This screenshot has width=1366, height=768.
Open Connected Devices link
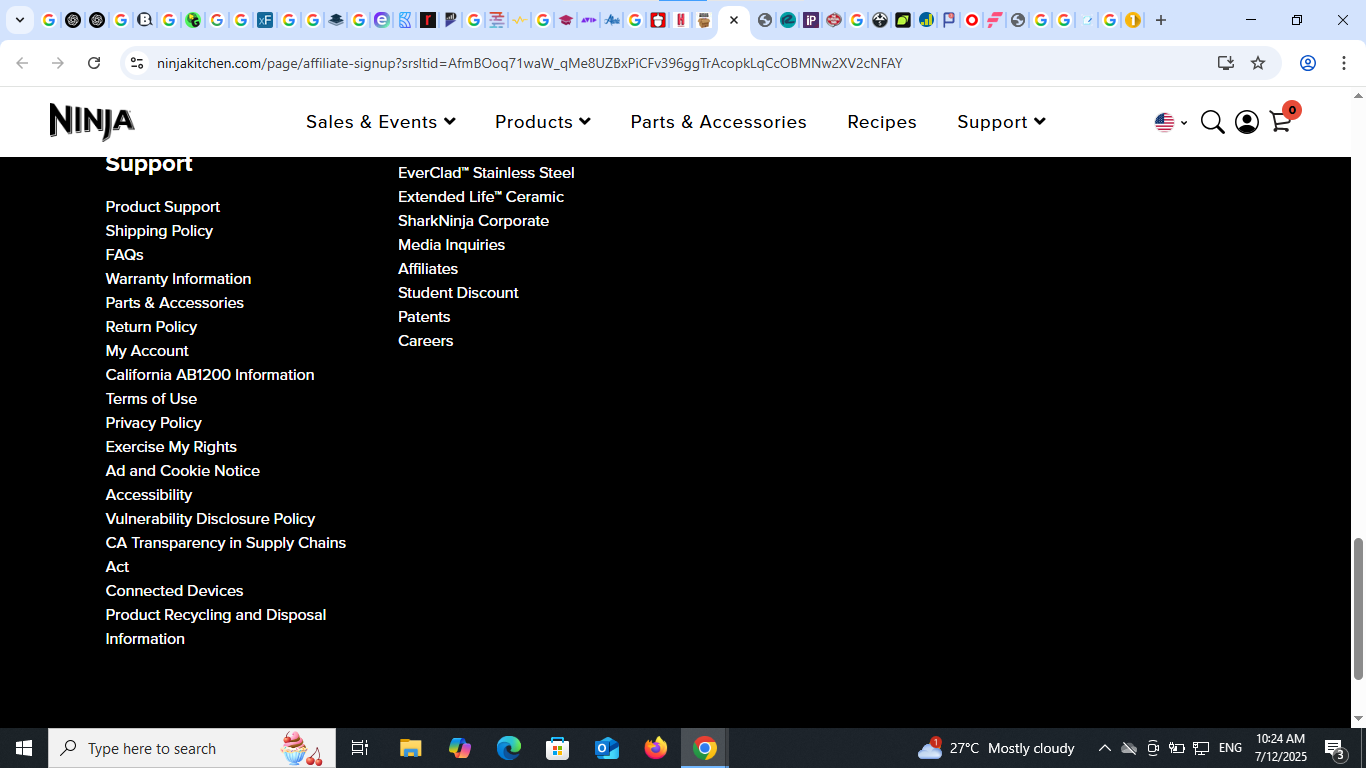pos(175,591)
